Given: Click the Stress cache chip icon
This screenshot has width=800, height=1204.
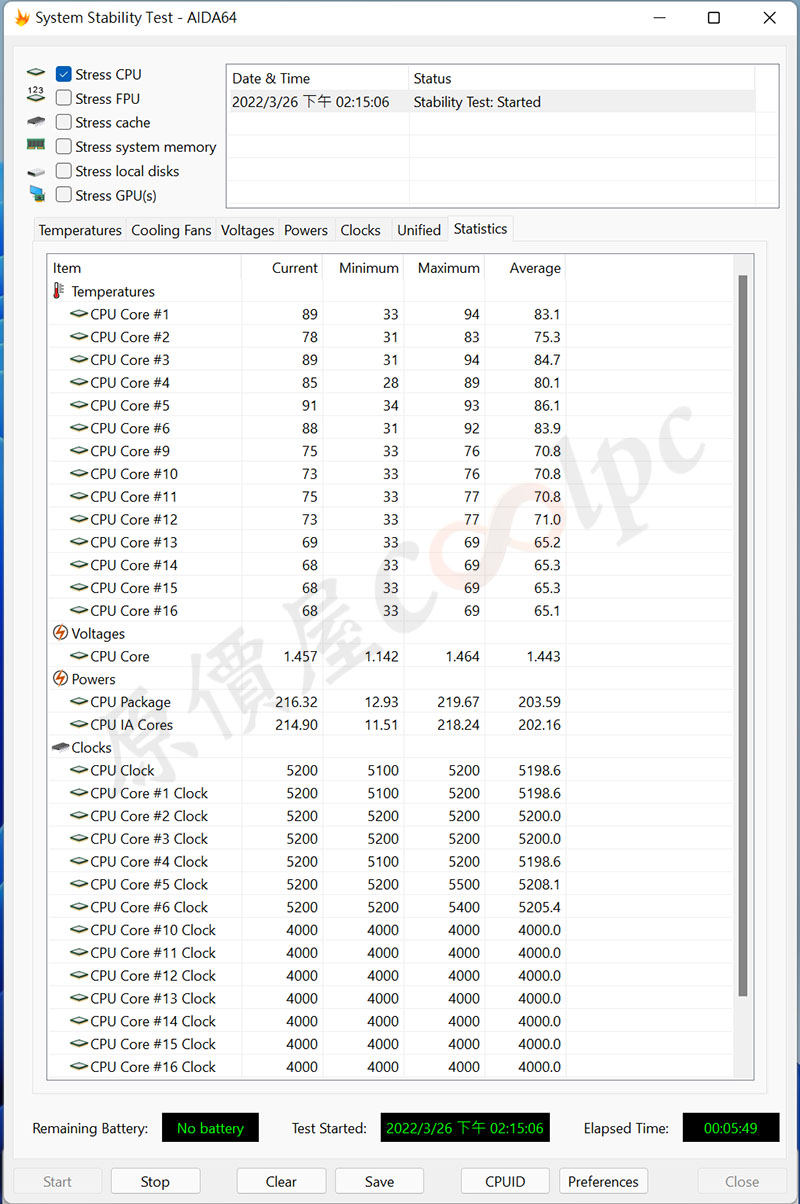Looking at the screenshot, I should click(36, 122).
